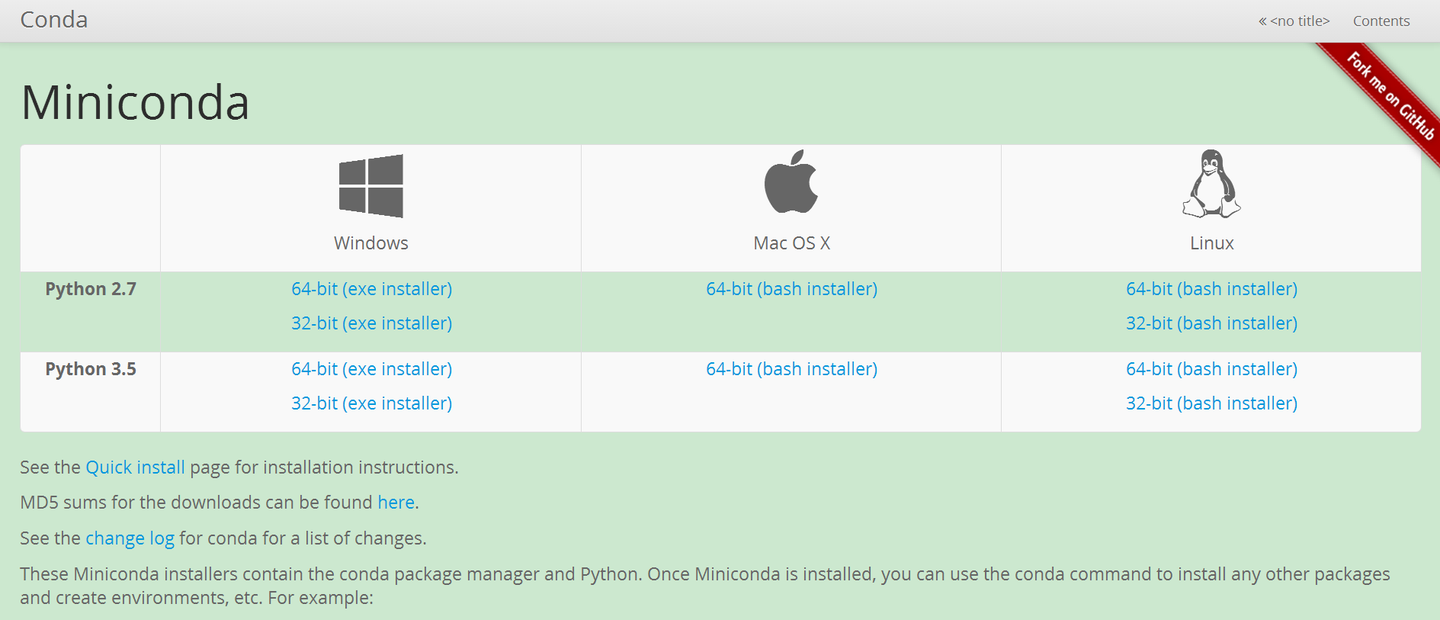Viewport: 1440px width, 620px height.
Task: Open the conda change log link
Action: point(130,538)
